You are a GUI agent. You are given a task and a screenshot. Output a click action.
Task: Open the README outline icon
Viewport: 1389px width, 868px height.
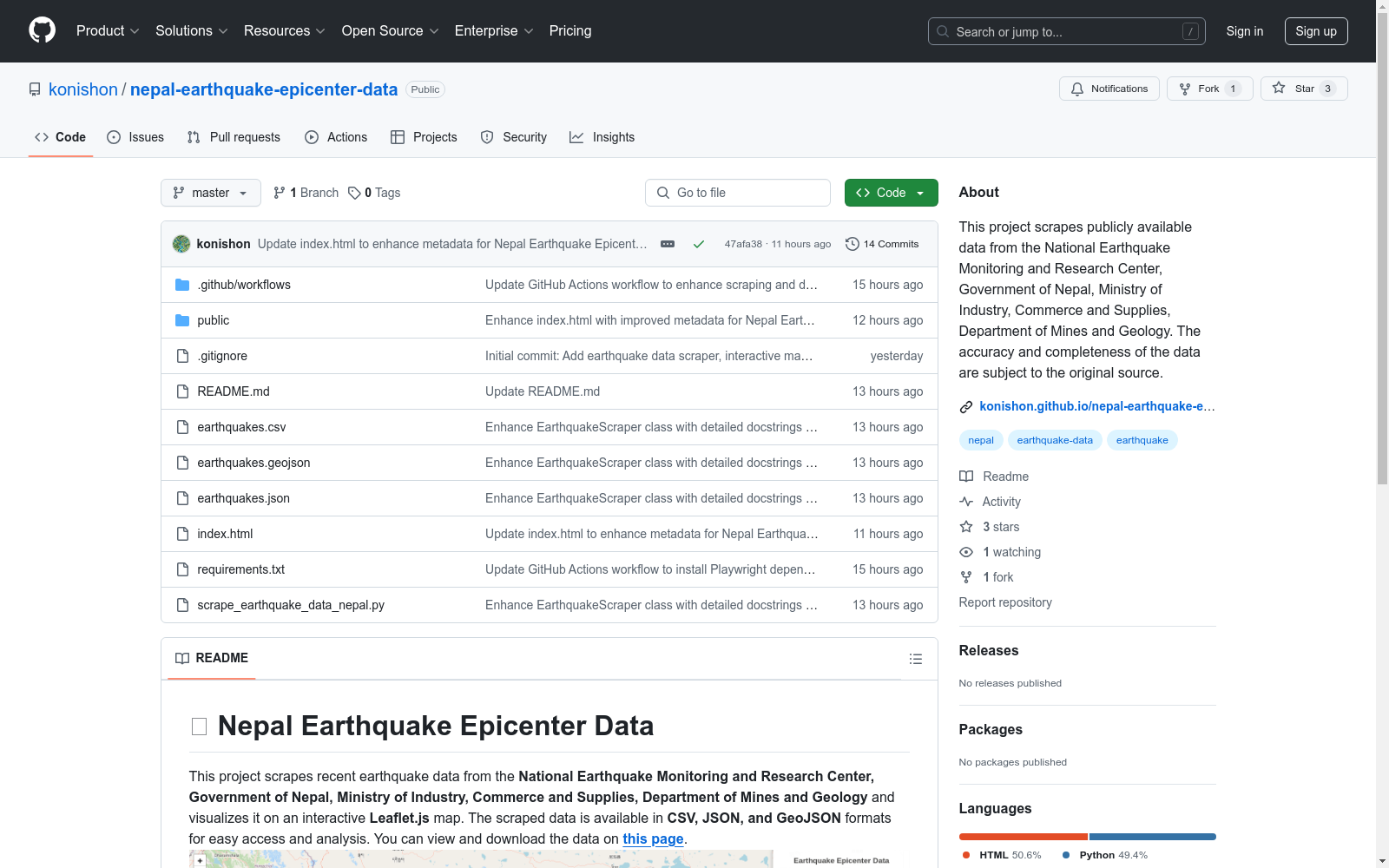click(x=916, y=659)
